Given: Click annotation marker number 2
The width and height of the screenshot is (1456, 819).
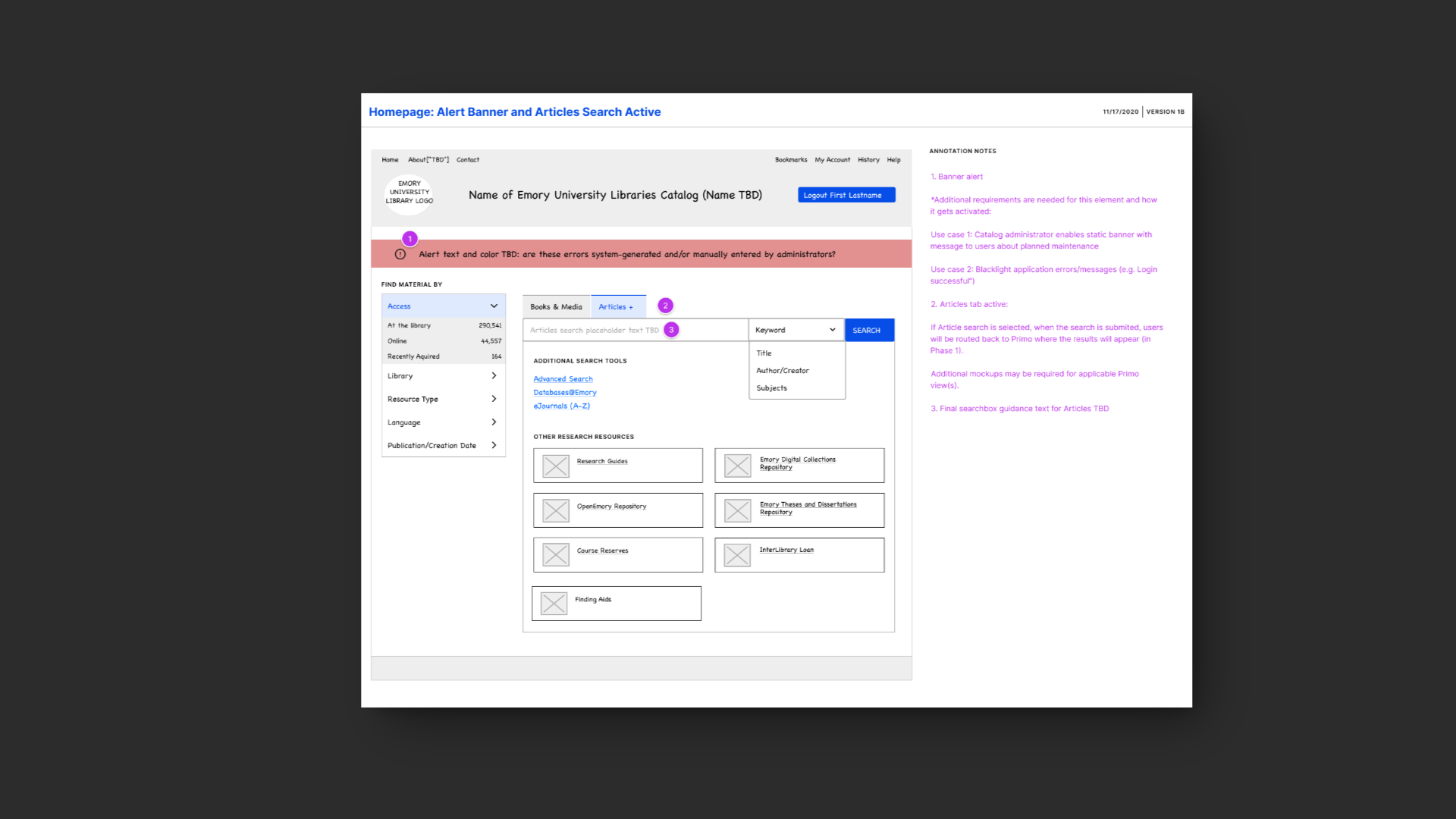Looking at the screenshot, I should coord(665,306).
